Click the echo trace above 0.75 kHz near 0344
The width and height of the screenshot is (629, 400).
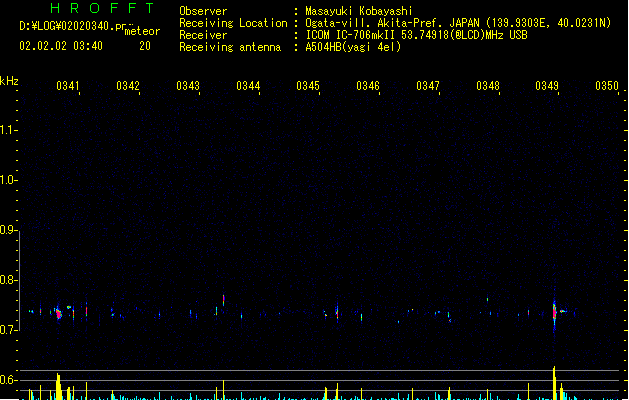click(223, 300)
